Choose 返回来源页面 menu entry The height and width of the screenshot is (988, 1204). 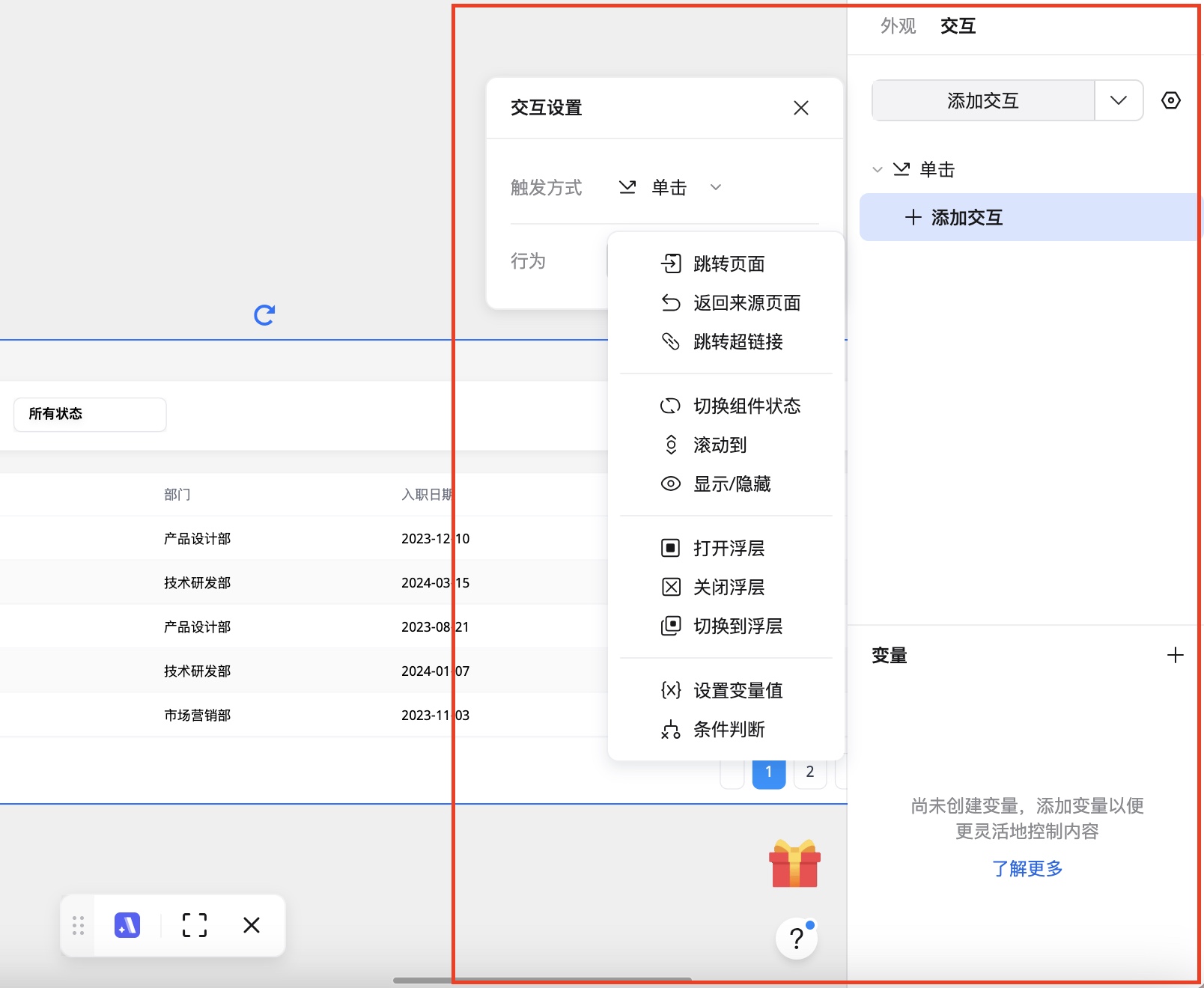(x=726, y=302)
